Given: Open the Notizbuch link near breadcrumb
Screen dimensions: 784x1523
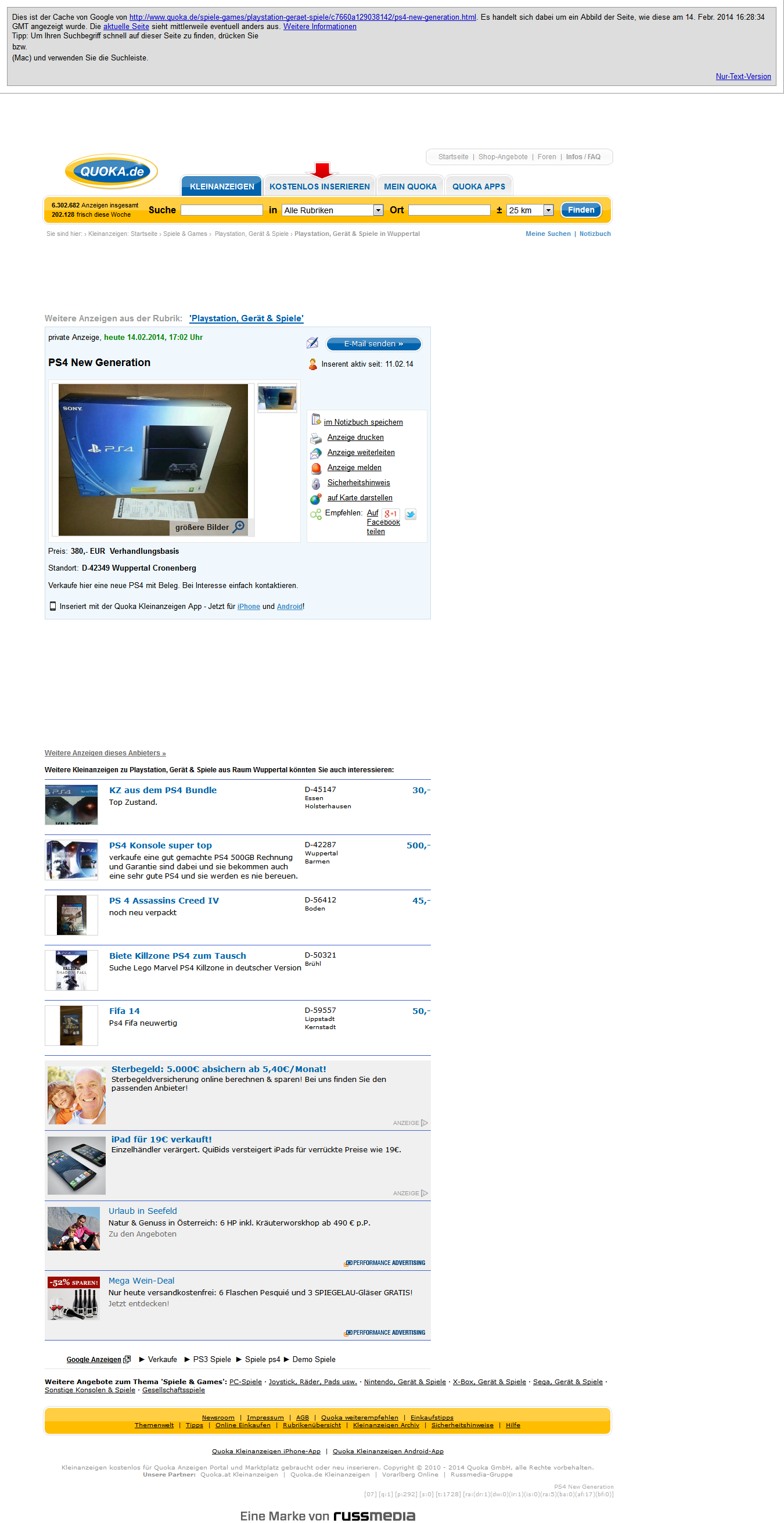Looking at the screenshot, I should coord(595,234).
